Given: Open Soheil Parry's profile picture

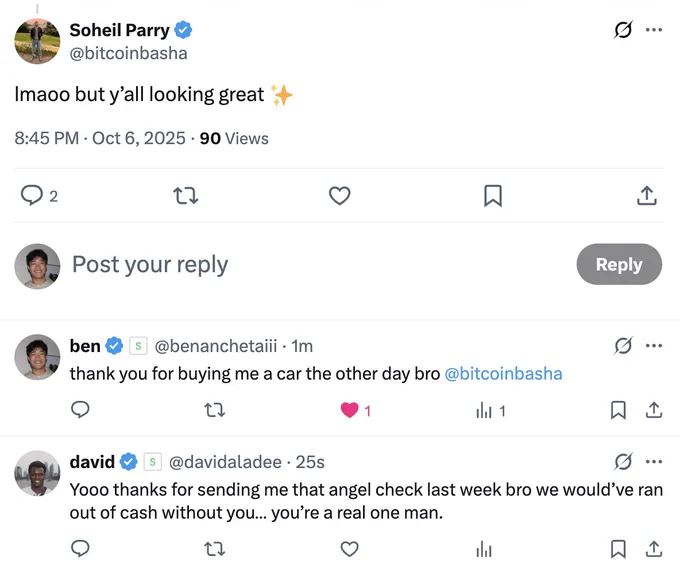Looking at the screenshot, I should [x=36, y=40].
